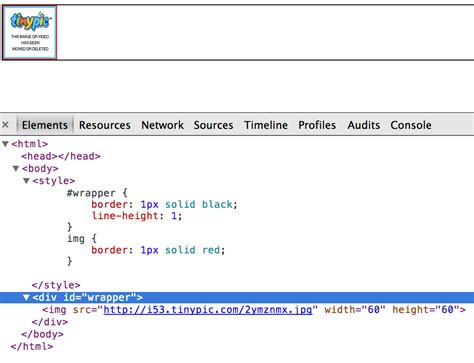Select the div id="wrapper" row

(x=237, y=297)
